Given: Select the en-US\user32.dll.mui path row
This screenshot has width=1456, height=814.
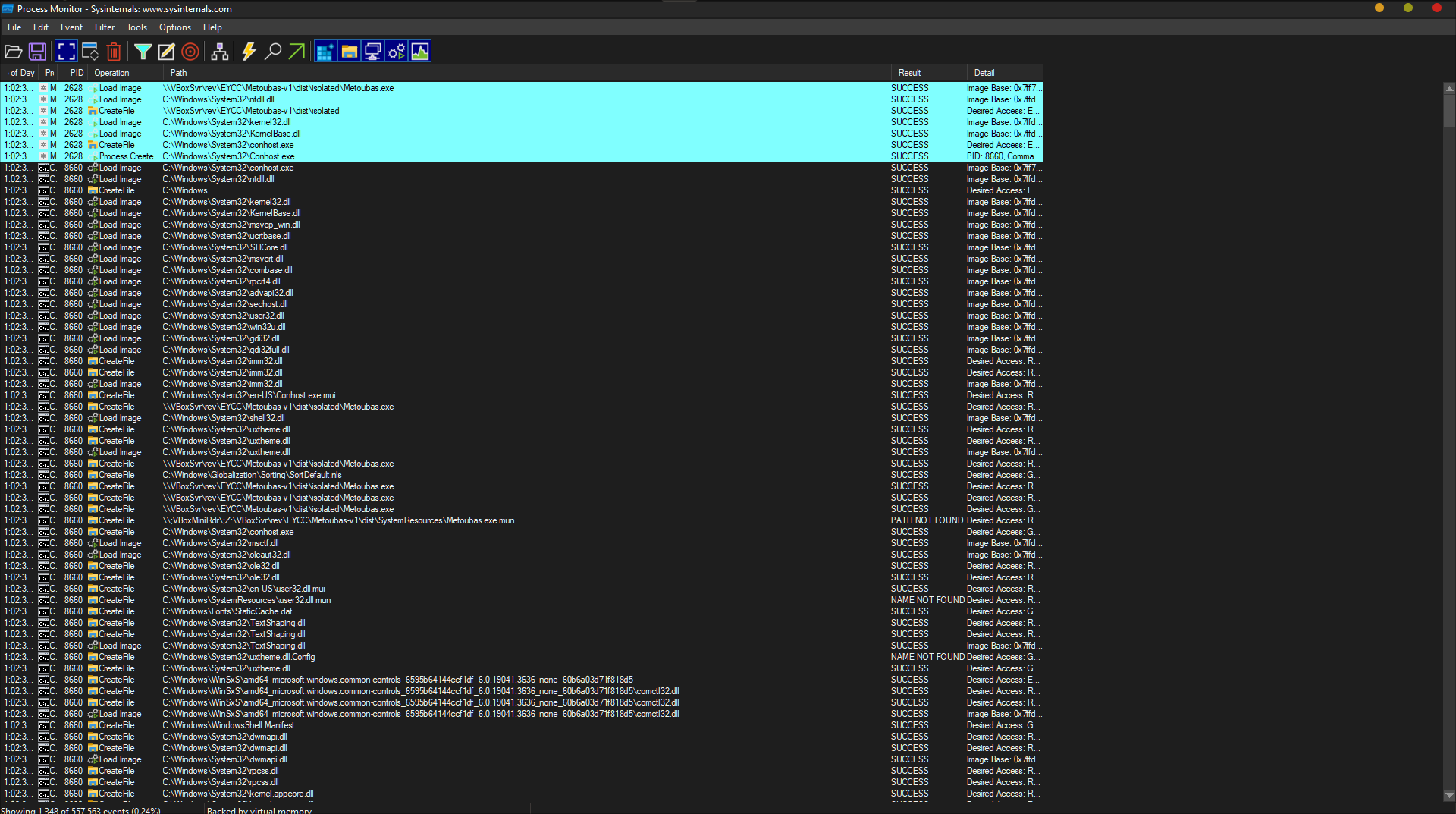Looking at the screenshot, I should (x=522, y=589).
